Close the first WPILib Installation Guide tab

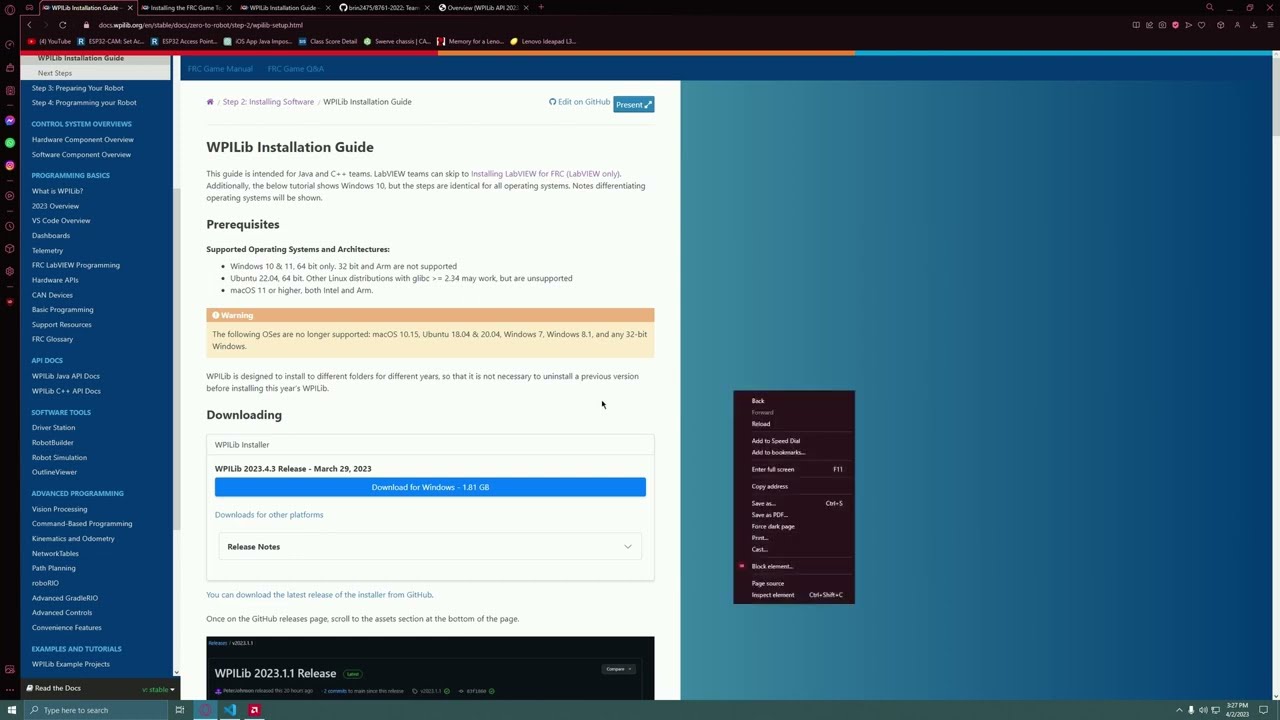click(129, 8)
